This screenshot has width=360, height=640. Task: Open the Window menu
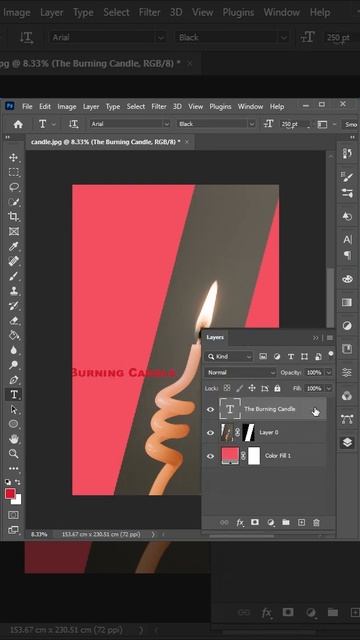[250, 107]
